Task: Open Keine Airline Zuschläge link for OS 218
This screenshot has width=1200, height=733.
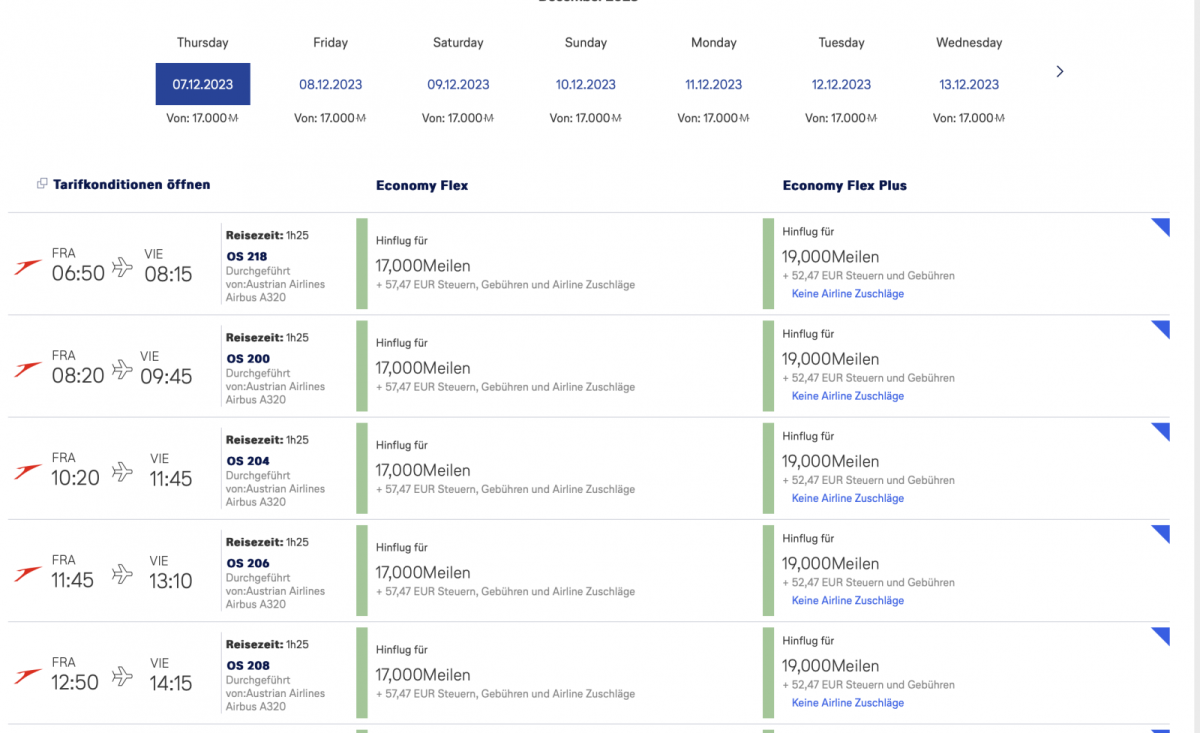Action: [x=847, y=294]
